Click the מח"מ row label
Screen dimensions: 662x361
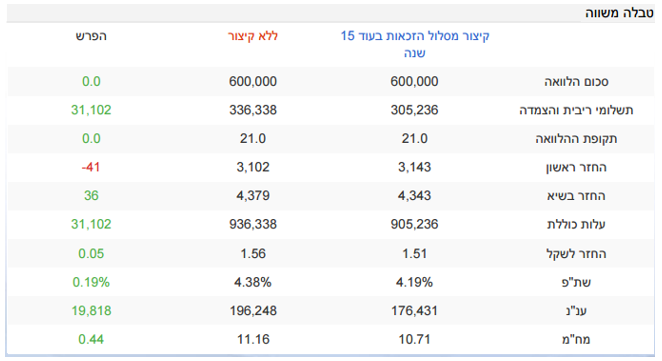coord(576,339)
